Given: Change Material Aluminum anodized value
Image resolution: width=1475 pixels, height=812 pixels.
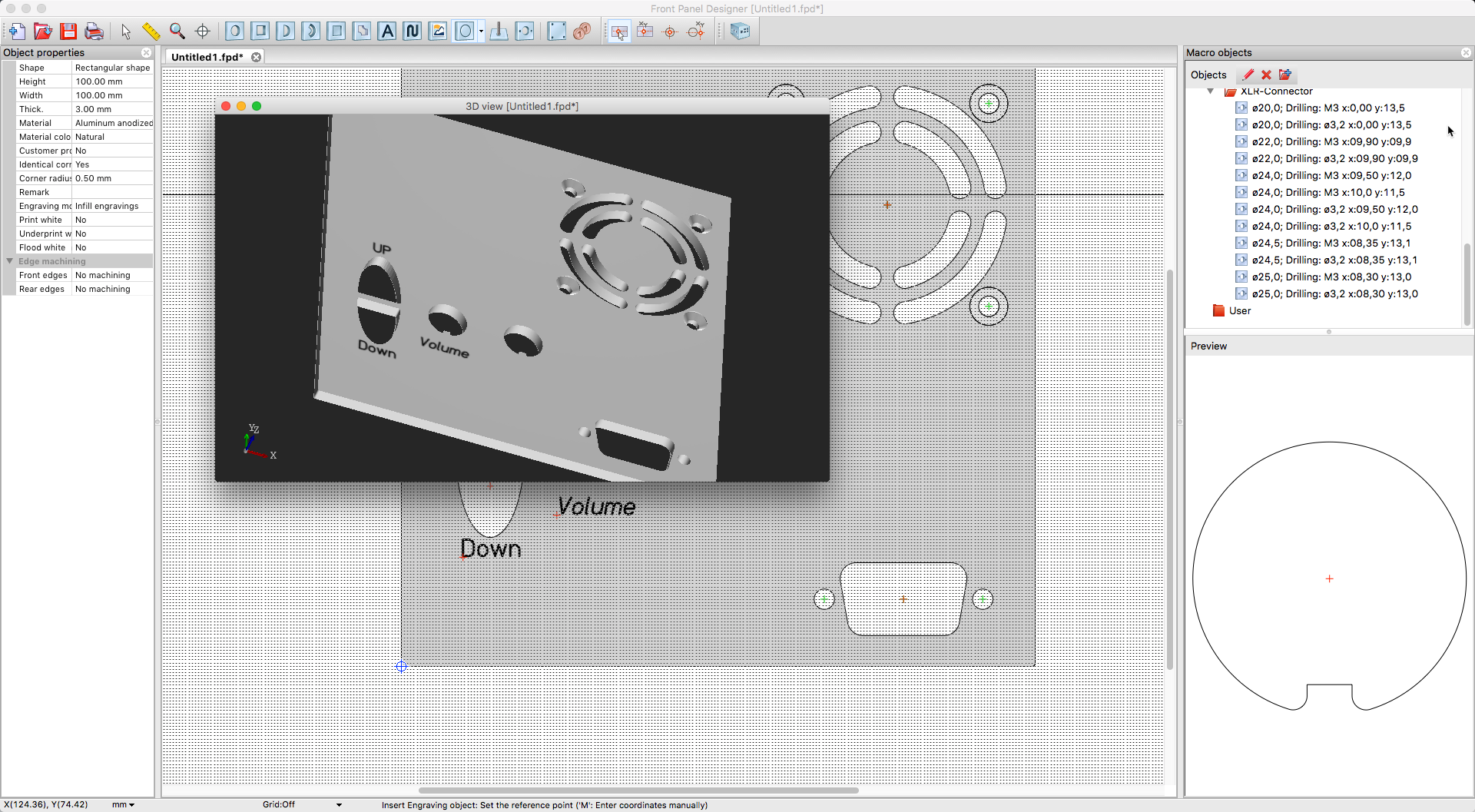Looking at the screenshot, I should click(x=113, y=123).
